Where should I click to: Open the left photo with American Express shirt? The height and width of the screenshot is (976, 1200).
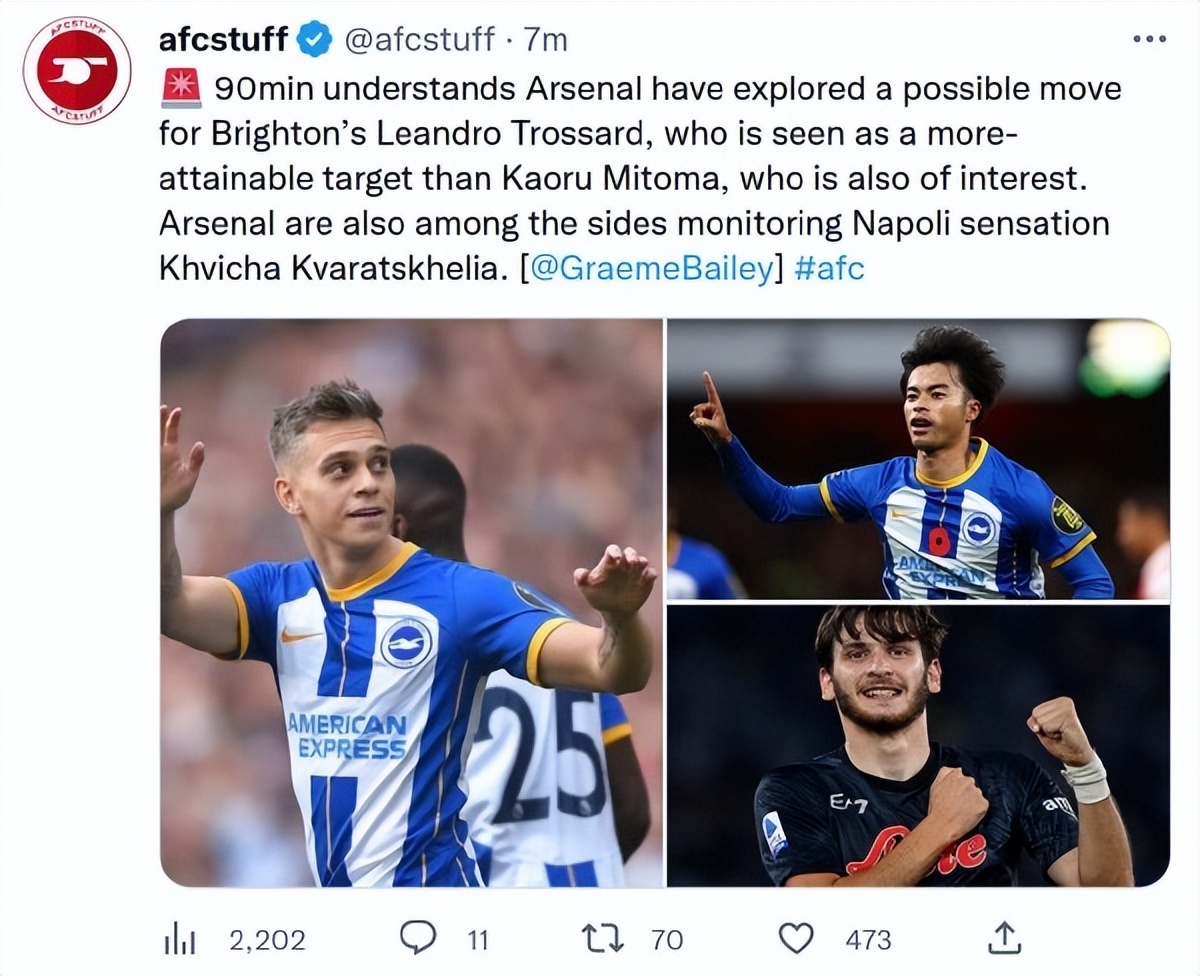[411, 602]
